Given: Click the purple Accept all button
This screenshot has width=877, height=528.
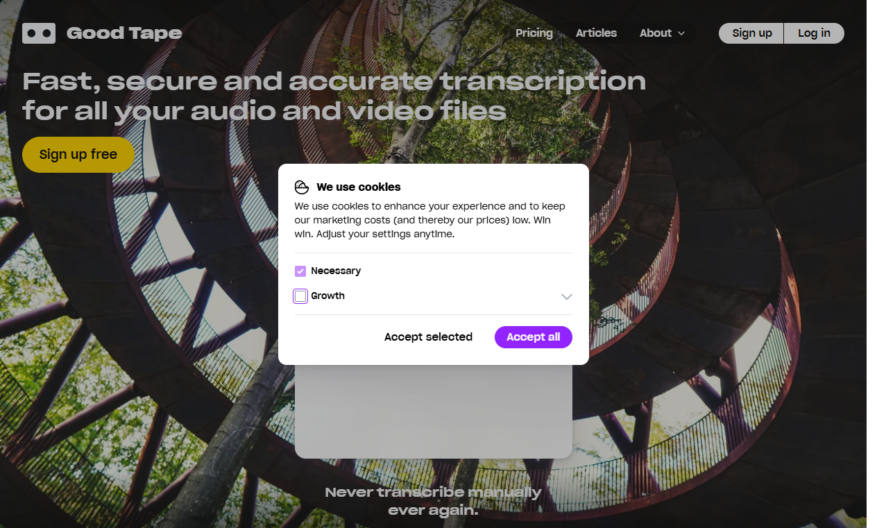Looking at the screenshot, I should click(x=533, y=337).
